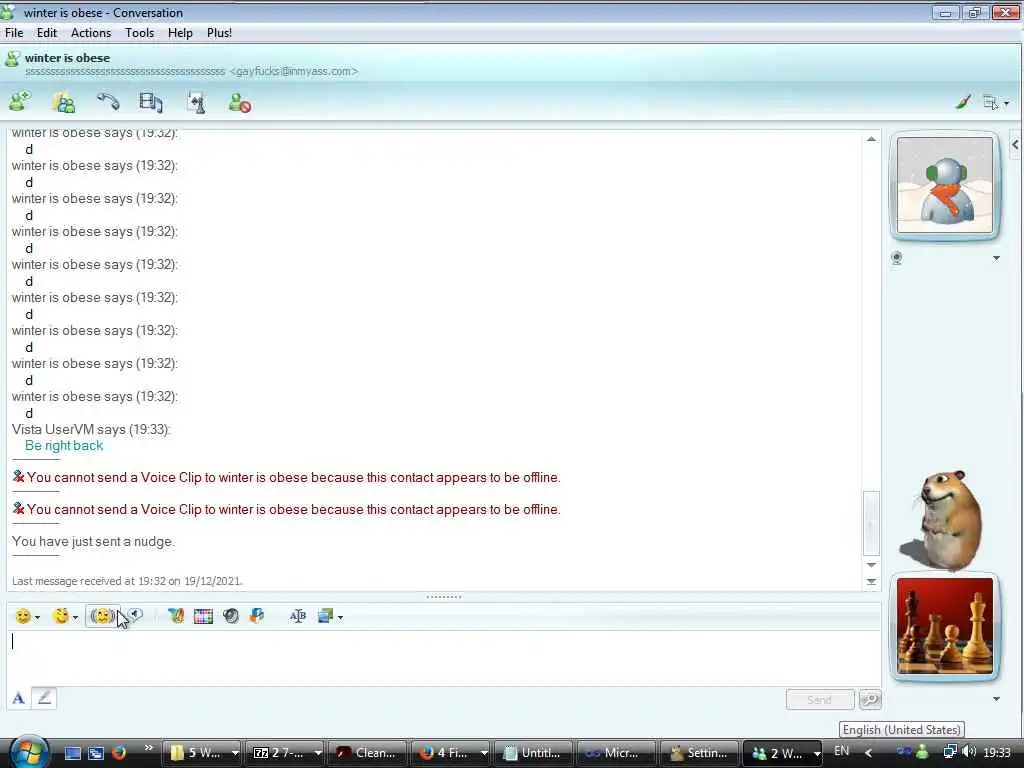The width and height of the screenshot is (1024, 768).
Task: Click the contact email address text
Action: [293, 71]
